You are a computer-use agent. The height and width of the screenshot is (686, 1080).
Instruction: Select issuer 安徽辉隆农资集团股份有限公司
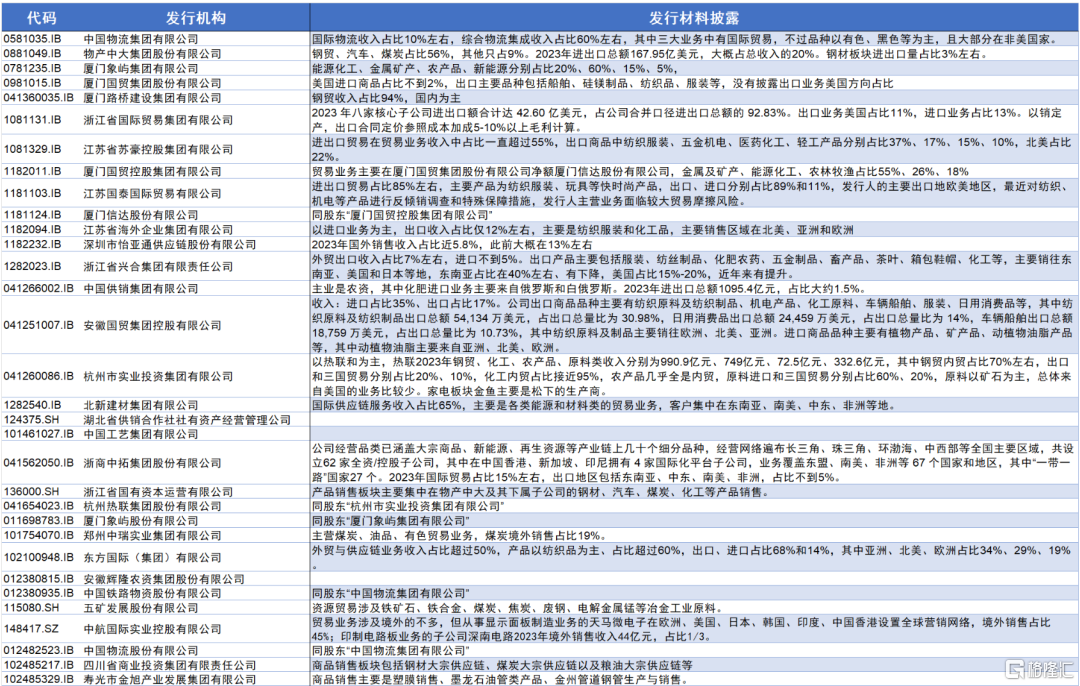(x=164, y=579)
